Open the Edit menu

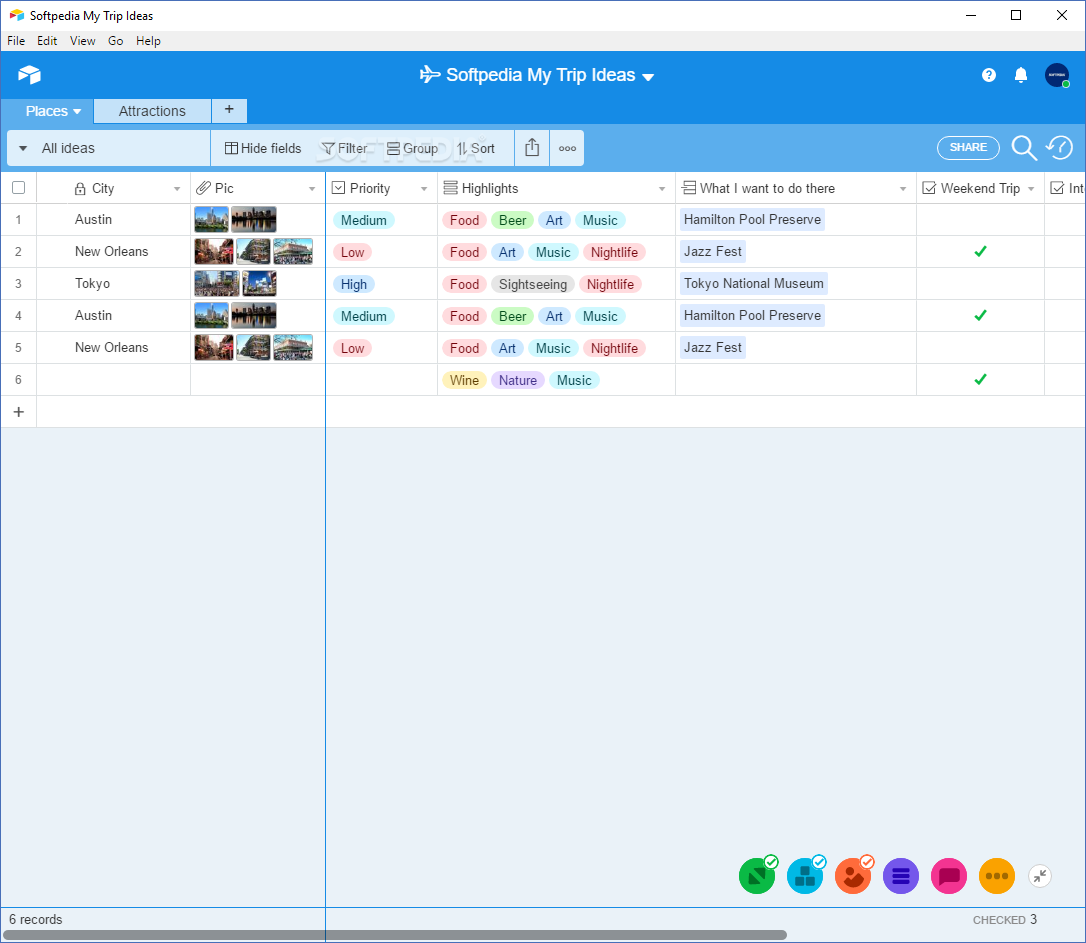pyautogui.click(x=47, y=41)
